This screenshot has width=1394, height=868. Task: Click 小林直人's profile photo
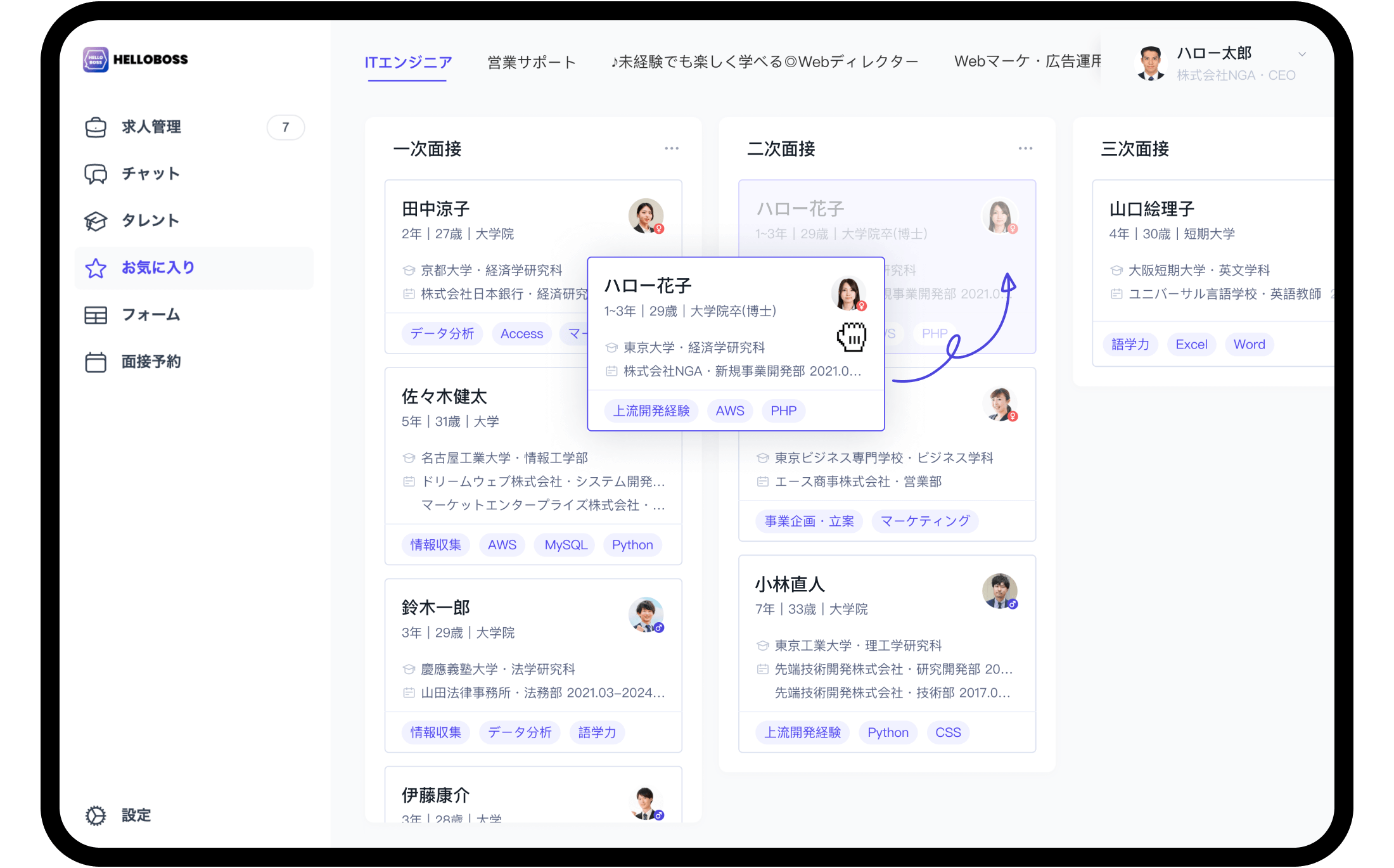coord(1000,591)
